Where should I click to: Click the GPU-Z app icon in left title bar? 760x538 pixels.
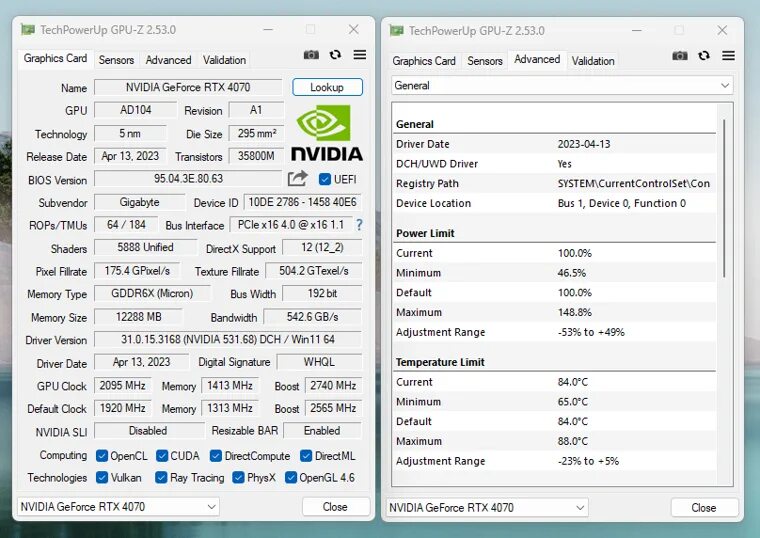28,30
